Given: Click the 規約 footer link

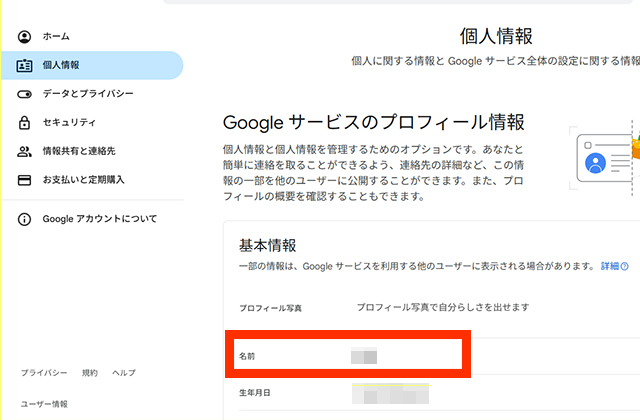Looking at the screenshot, I should point(90,373).
